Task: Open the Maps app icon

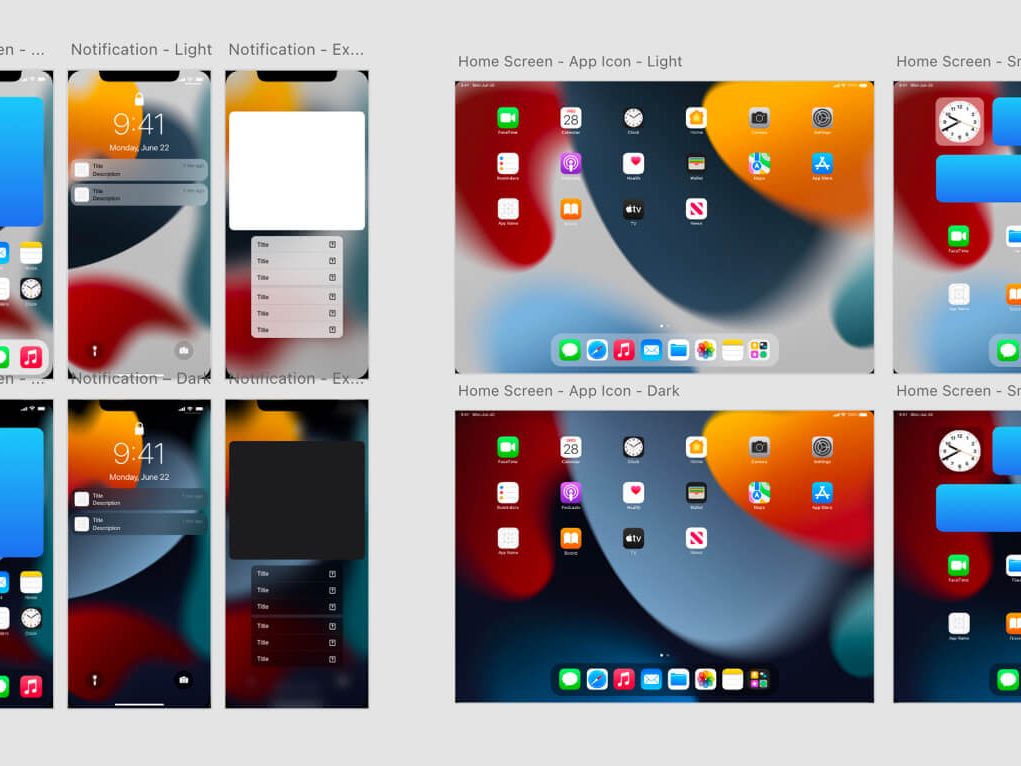Action: pyautogui.click(x=757, y=163)
